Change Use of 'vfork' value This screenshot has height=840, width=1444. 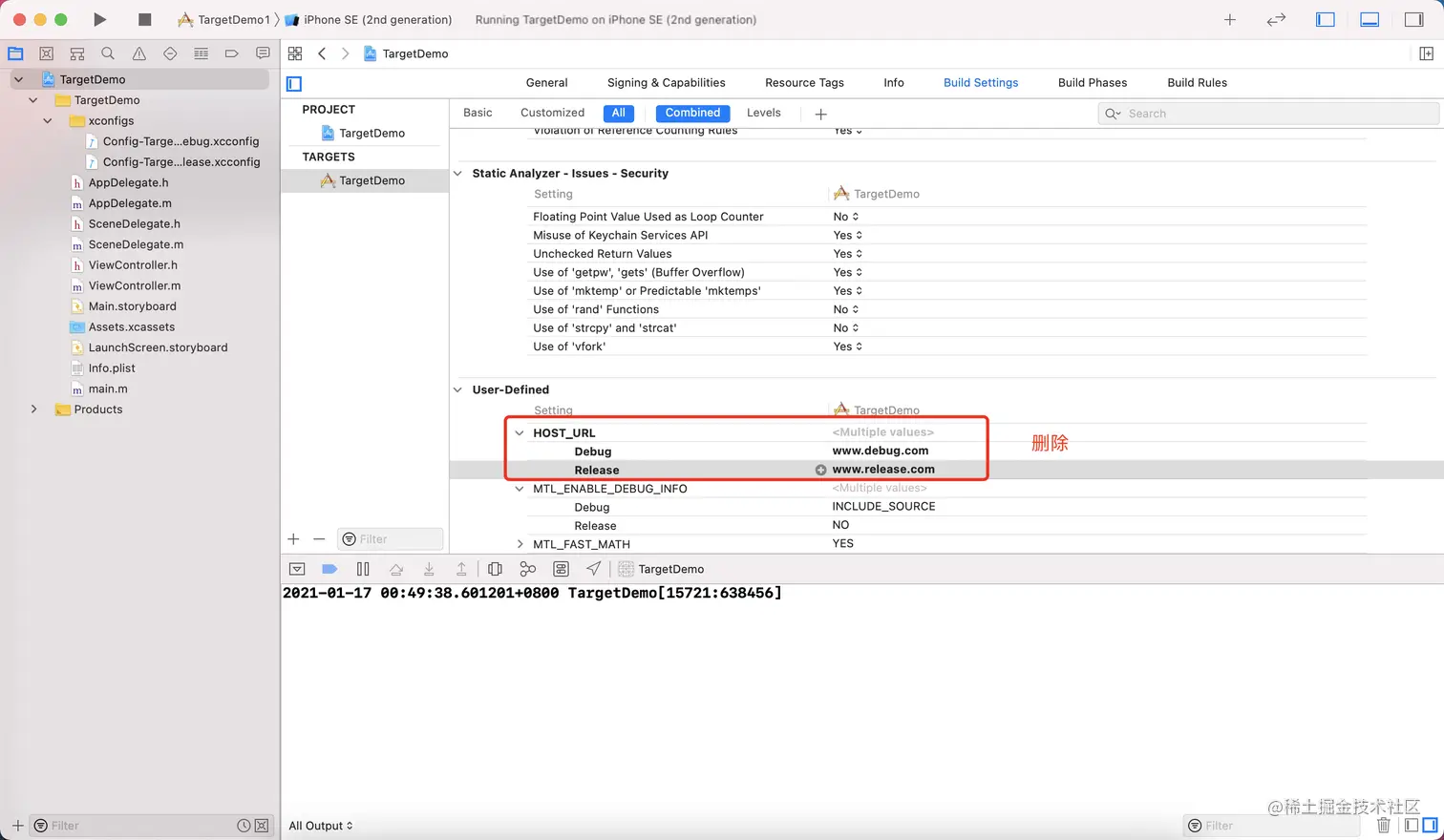coord(847,346)
